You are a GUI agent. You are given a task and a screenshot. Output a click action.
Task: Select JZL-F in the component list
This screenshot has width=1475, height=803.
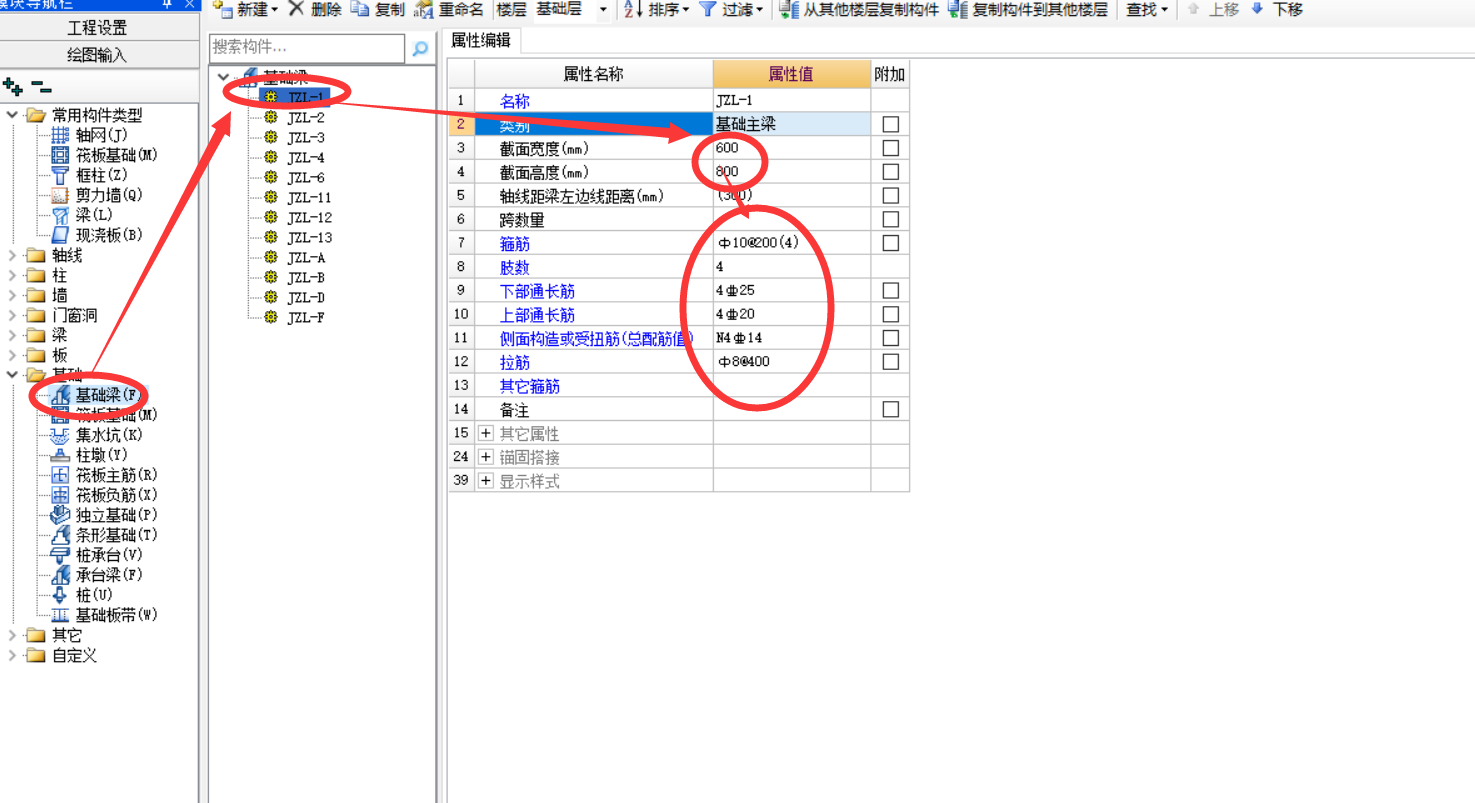click(306, 317)
